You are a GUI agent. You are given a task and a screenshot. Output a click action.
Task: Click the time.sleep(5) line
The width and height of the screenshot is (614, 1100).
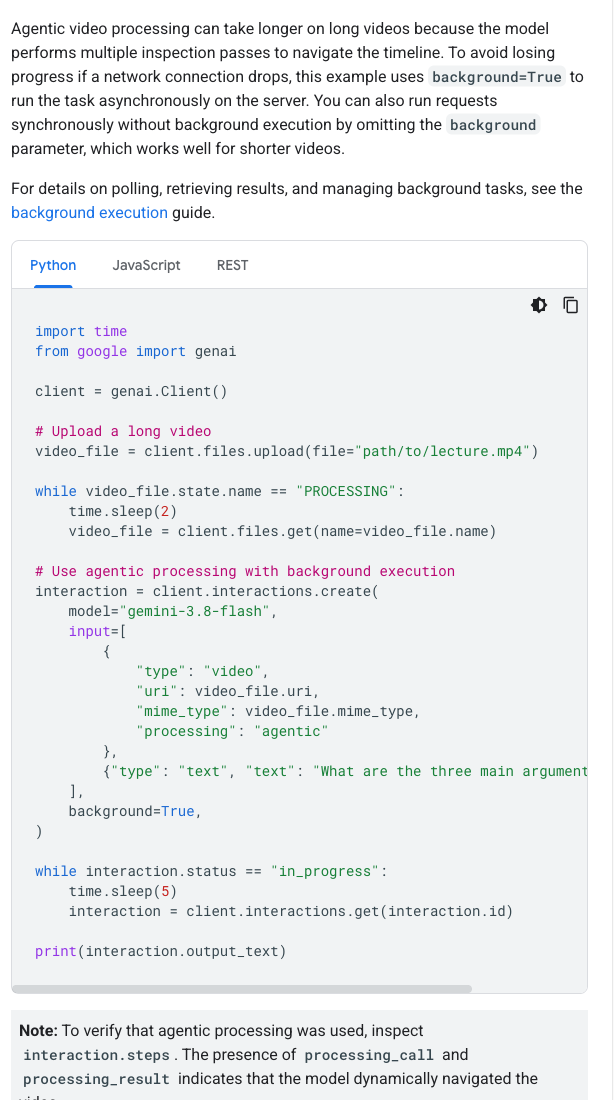(123, 892)
